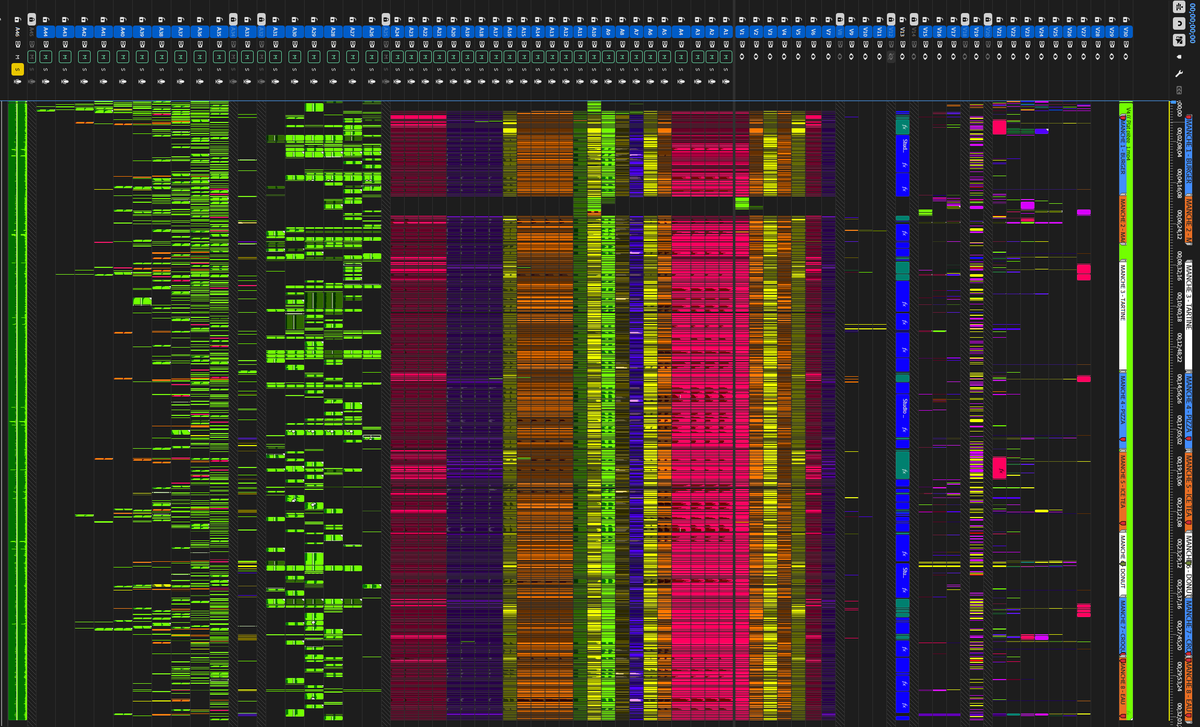The width and height of the screenshot is (1200, 727).
Task: Hide track V1 with eye icon
Action: 742,57
